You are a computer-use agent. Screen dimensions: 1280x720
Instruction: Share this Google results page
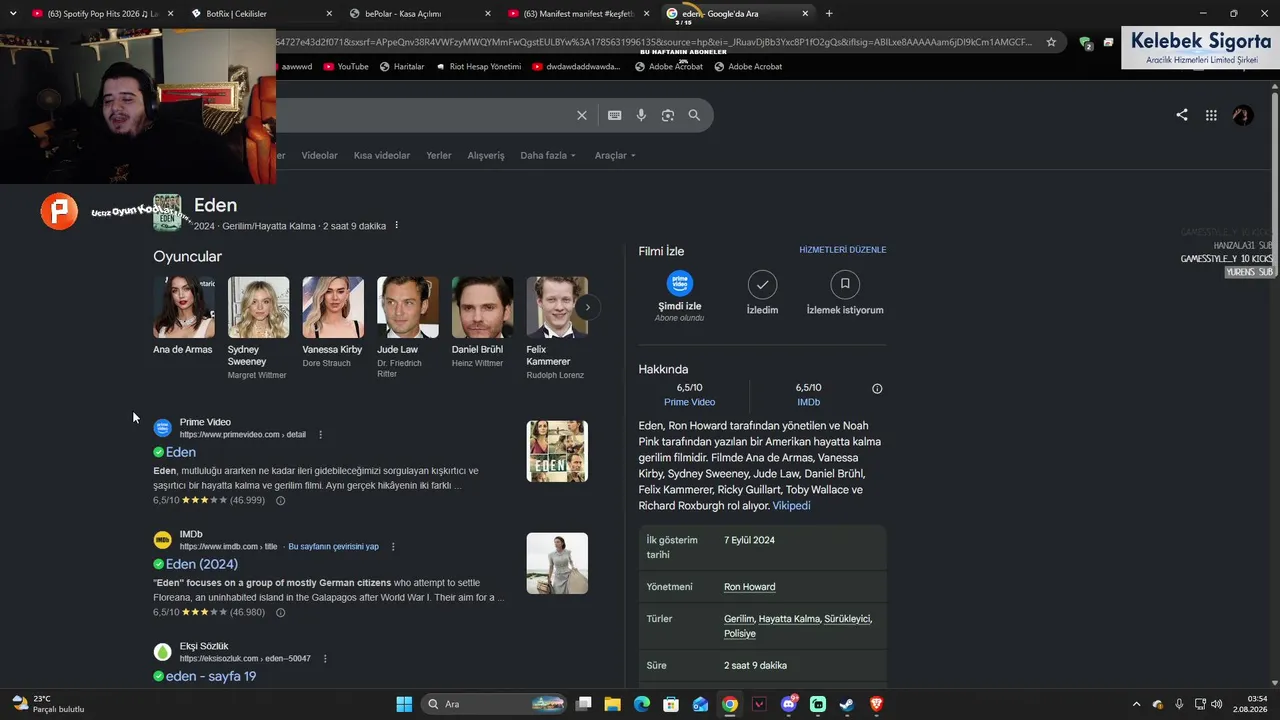point(1182,115)
